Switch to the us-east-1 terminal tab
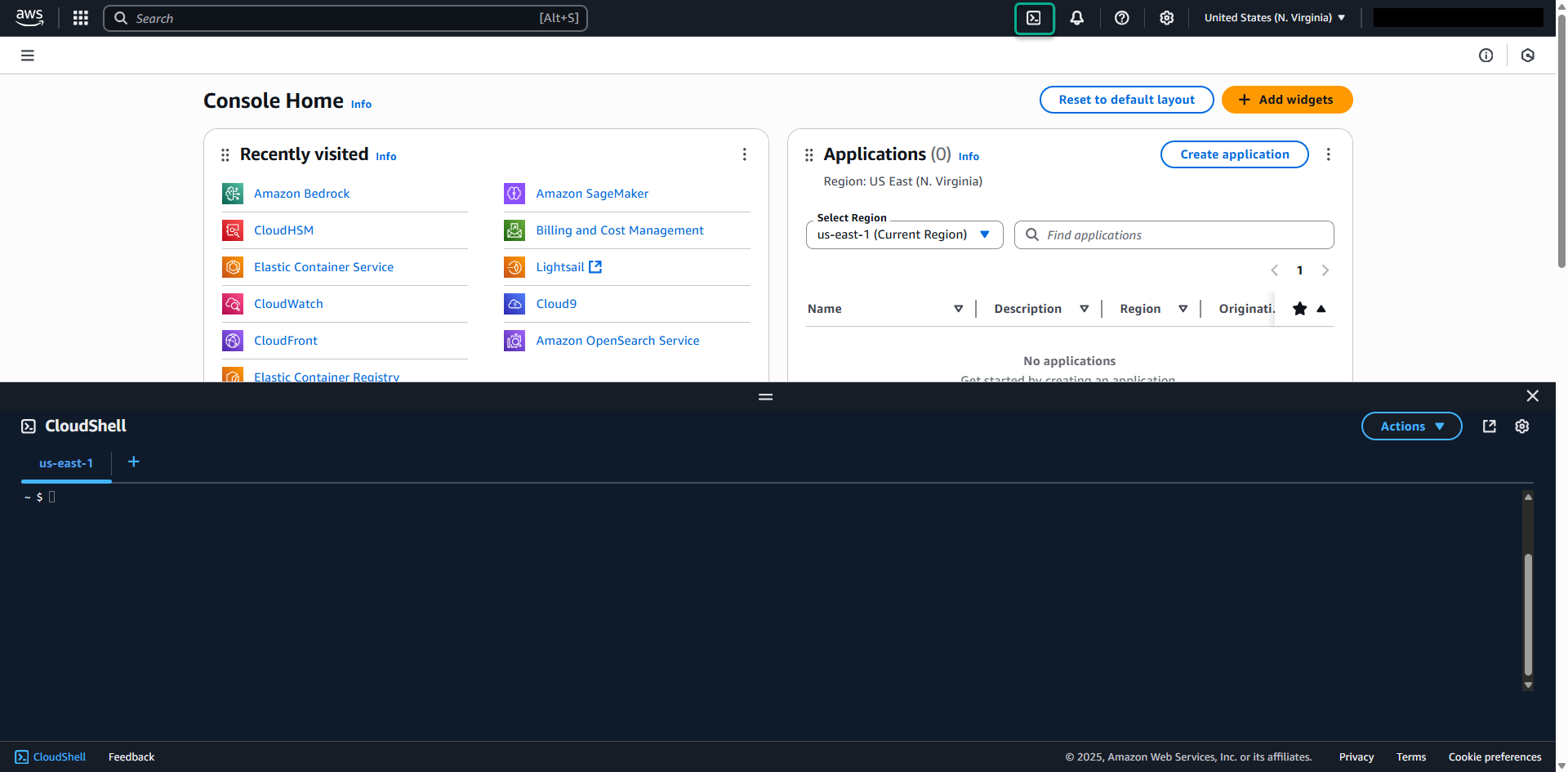The width and height of the screenshot is (1568, 772). [66, 463]
